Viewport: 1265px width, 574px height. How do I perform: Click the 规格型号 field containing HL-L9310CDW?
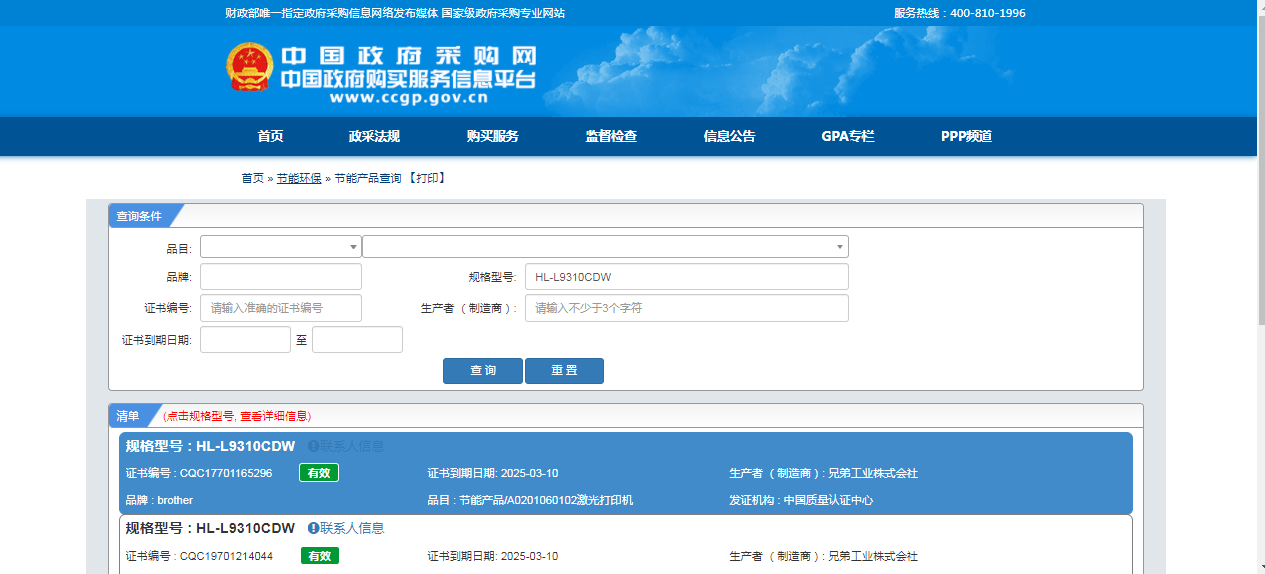[x=686, y=277]
